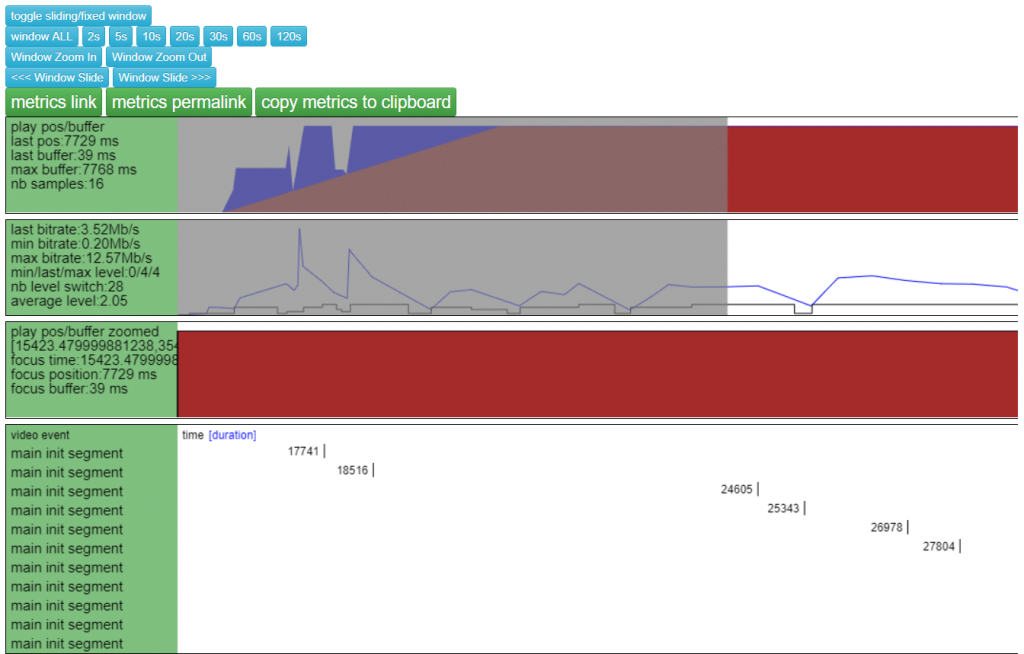Choose the 20s window size
Viewport: 1024px width, 654px height.
point(184,37)
